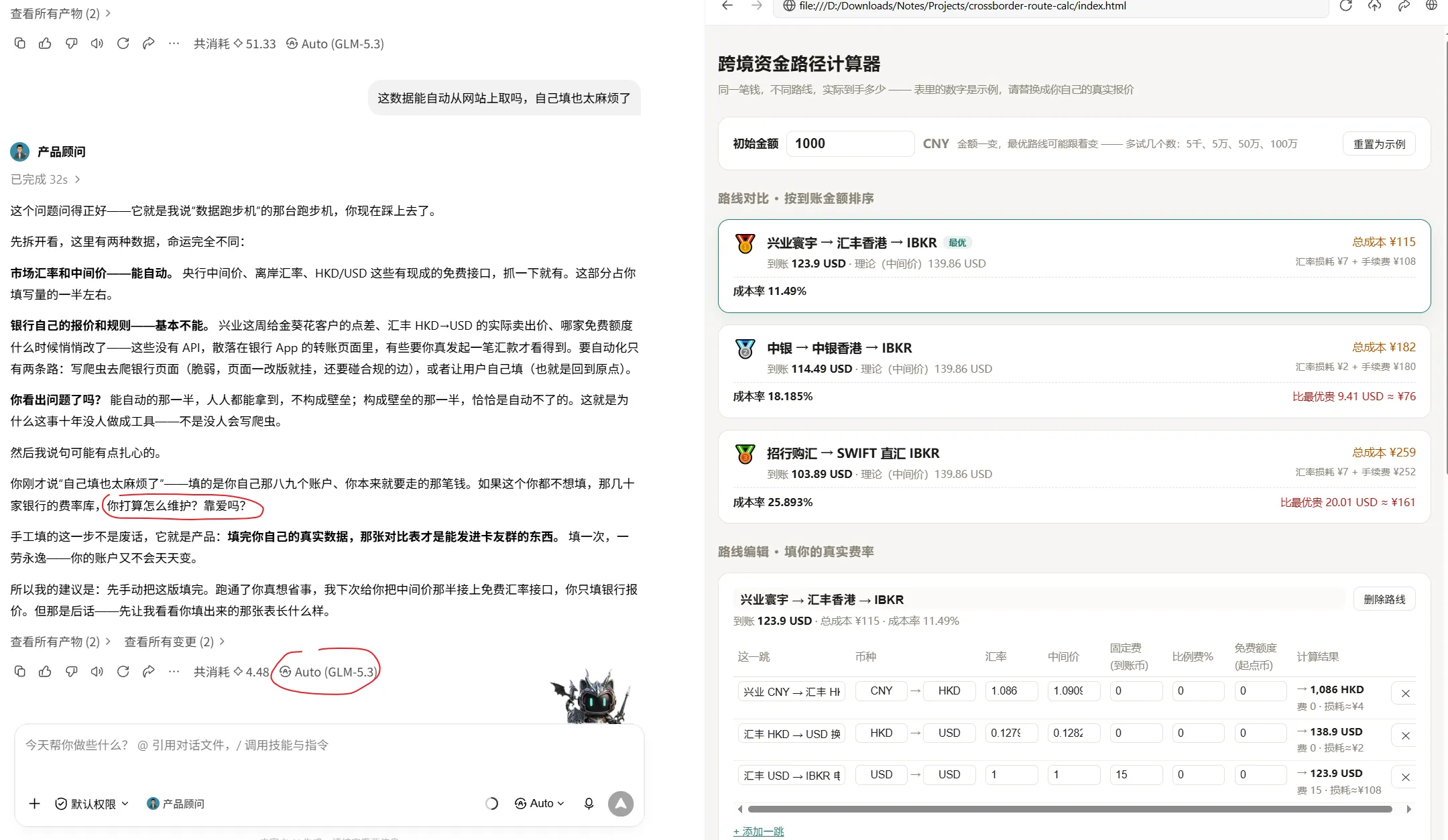Select the 产品顾问 agent in input bar
This screenshot has width=1448, height=840.
[x=175, y=803]
